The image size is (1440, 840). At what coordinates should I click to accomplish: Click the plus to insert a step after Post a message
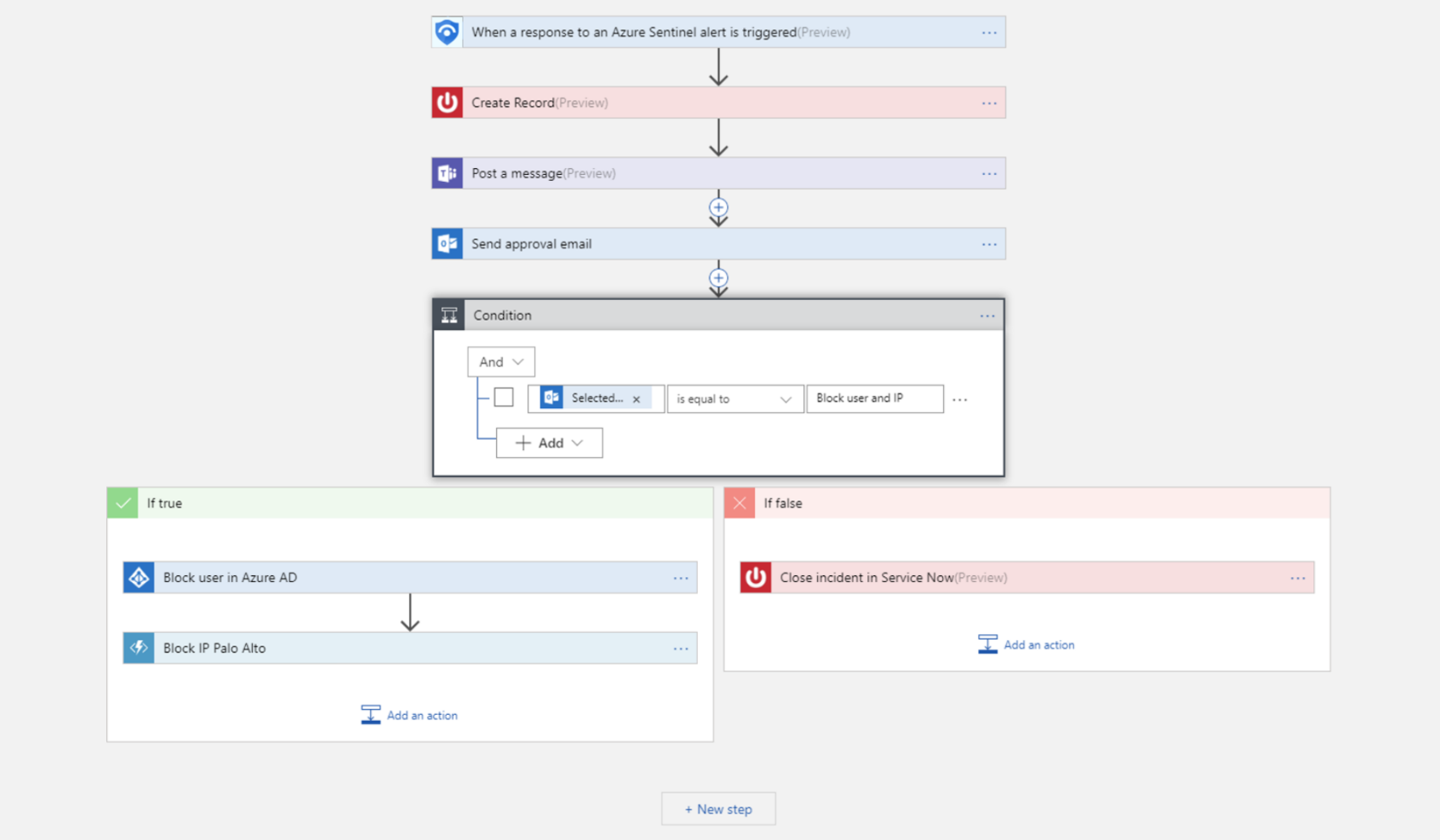[718, 207]
